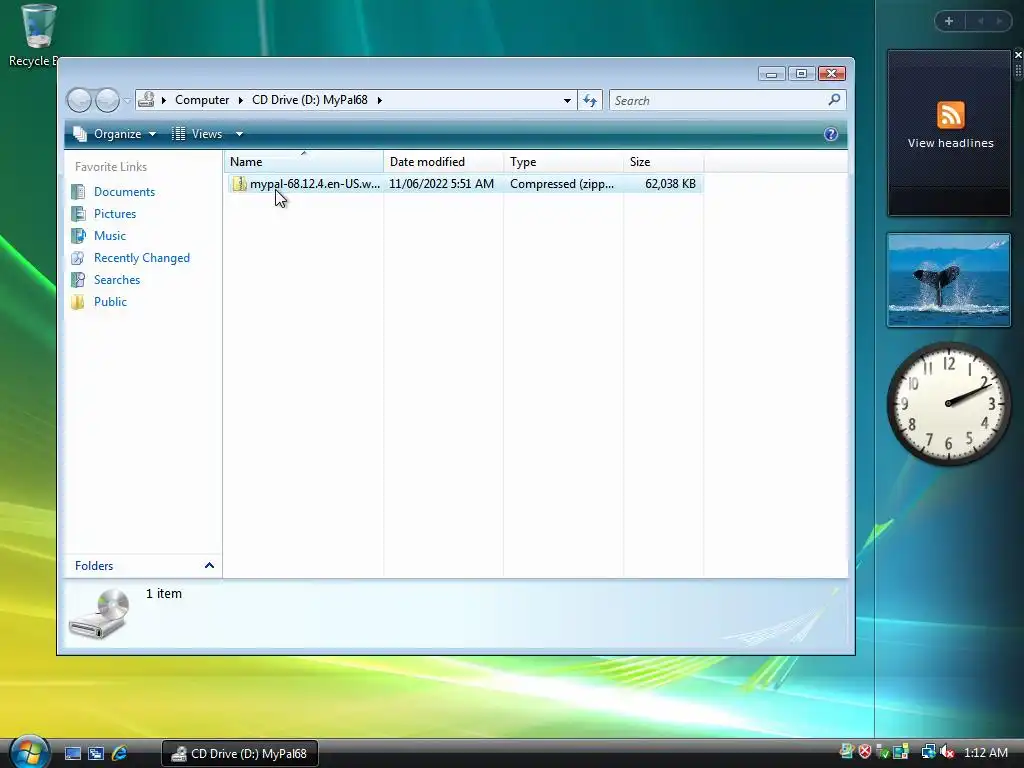Close the RSS feed headlines gadget
Image resolution: width=1024 pixels, height=768 pixels.
pos(1018,55)
